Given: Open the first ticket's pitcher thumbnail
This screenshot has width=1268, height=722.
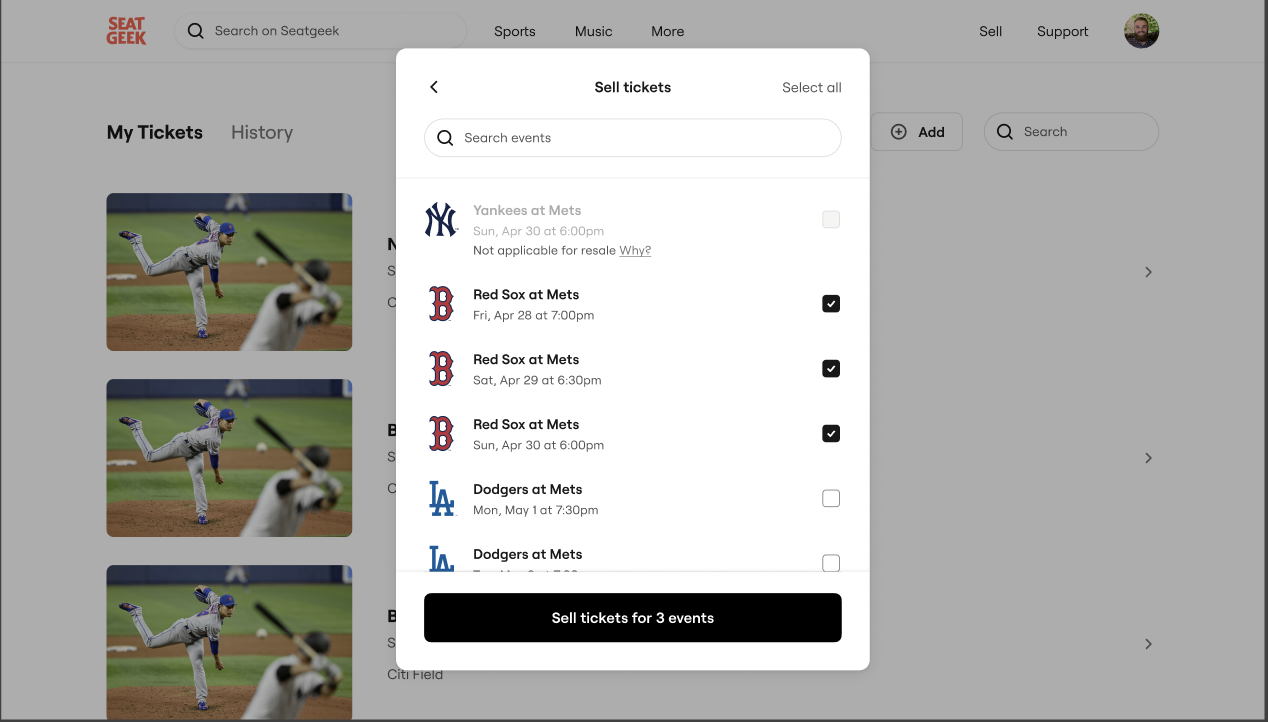Looking at the screenshot, I should point(229,272).
